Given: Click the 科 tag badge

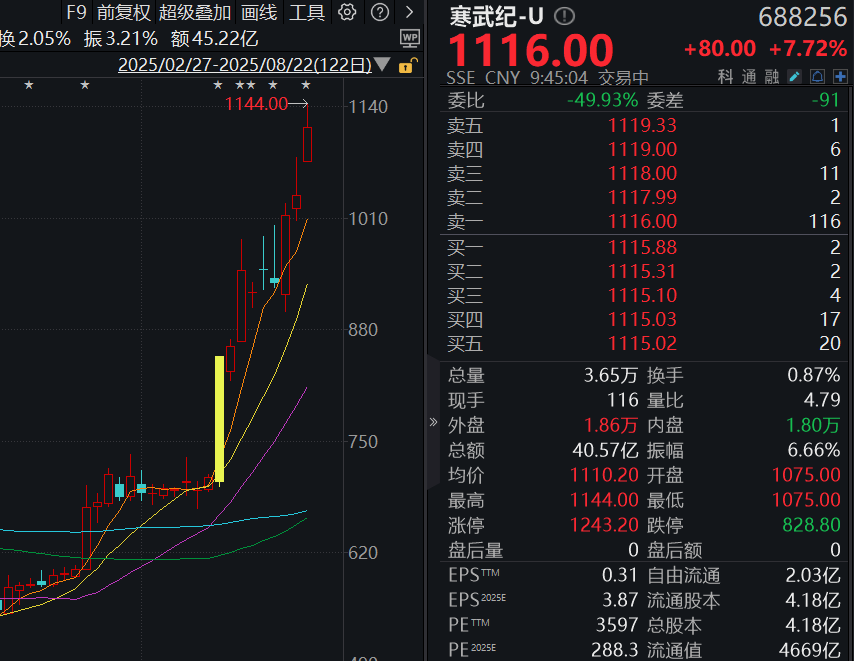Looking at the screenshot, I should [x=725, y=77].
